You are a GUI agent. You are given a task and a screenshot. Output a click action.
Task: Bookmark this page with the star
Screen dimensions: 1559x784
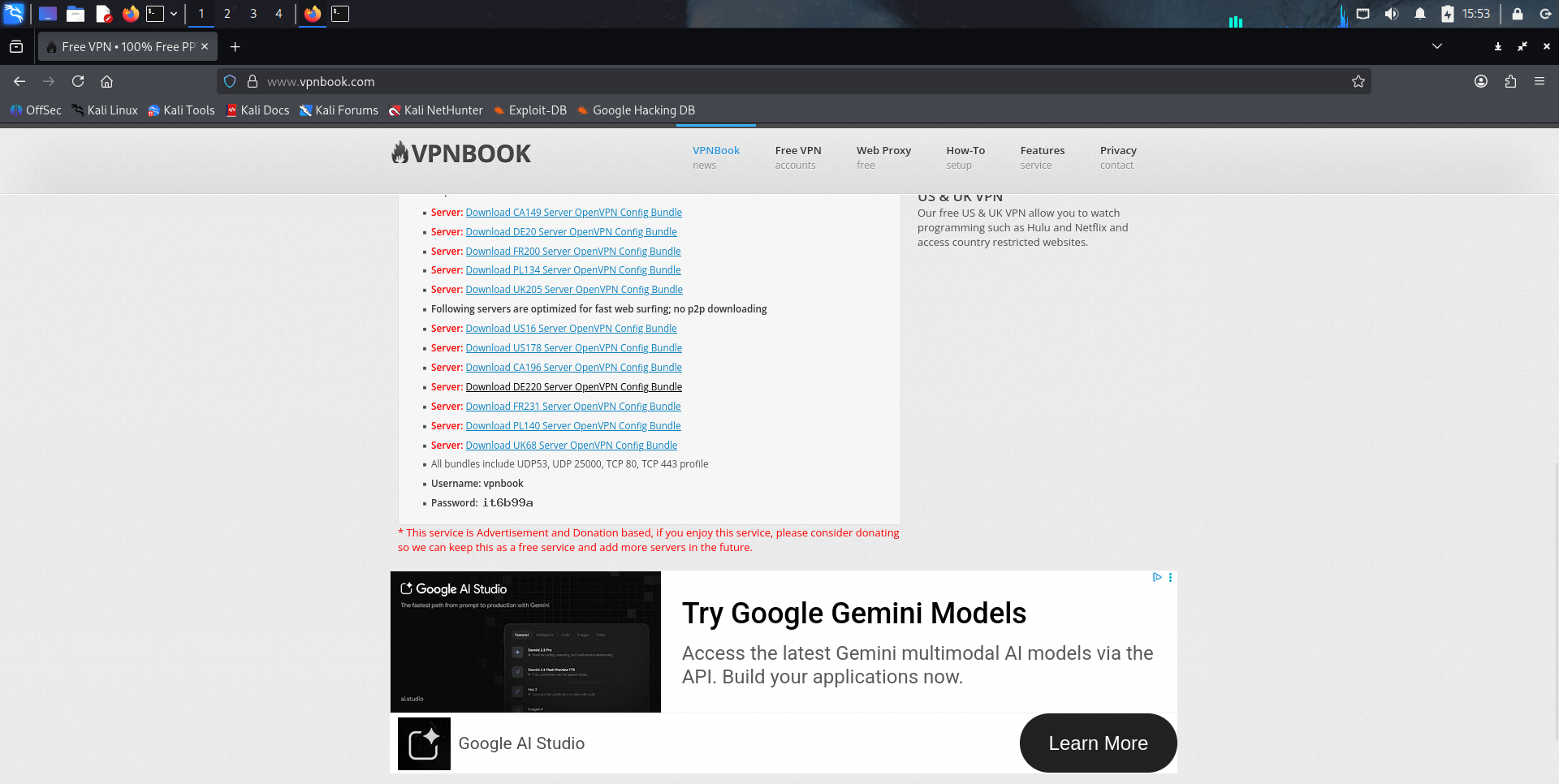tap(1358, 81)
